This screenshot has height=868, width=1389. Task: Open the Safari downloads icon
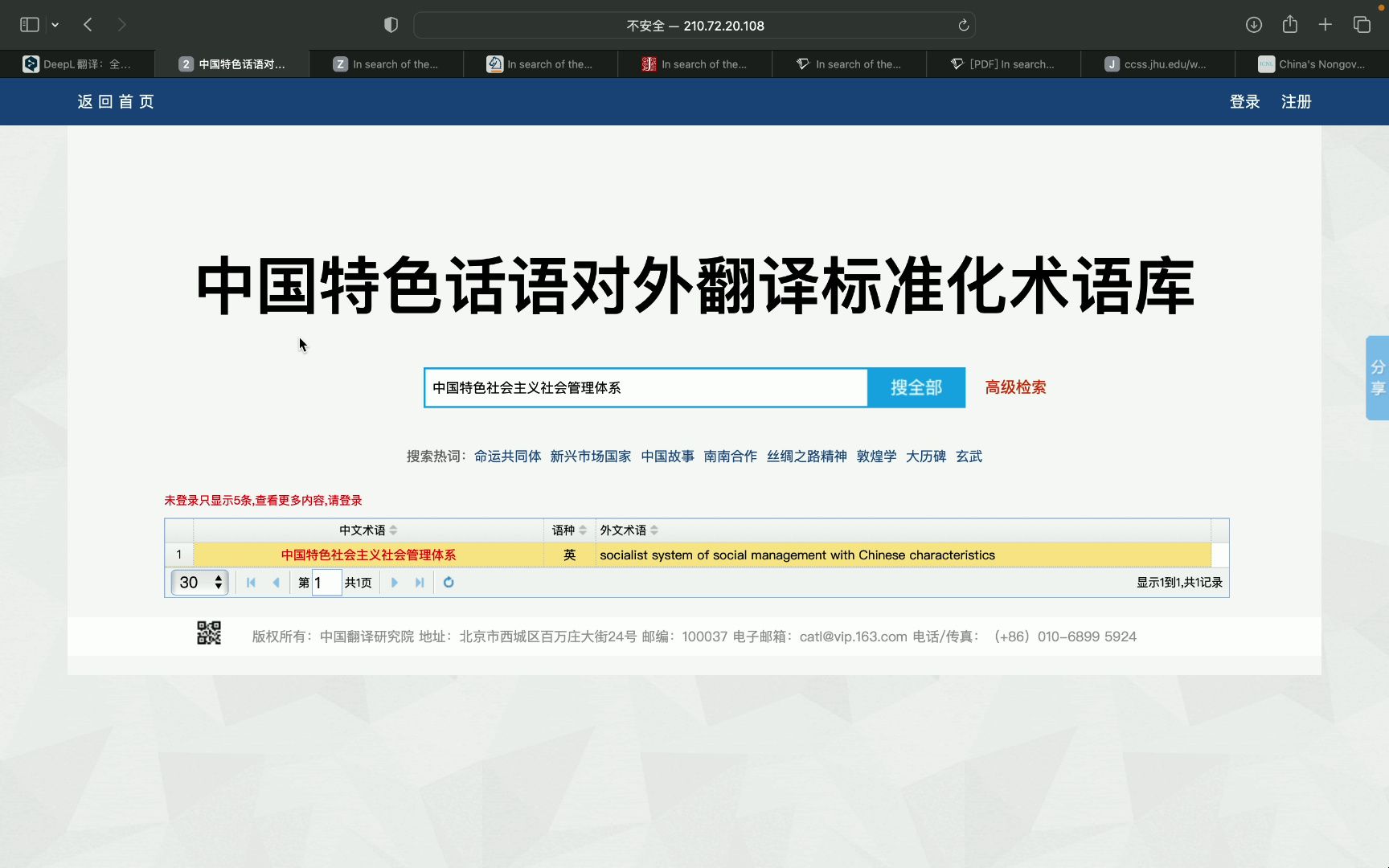point(1253,25)
